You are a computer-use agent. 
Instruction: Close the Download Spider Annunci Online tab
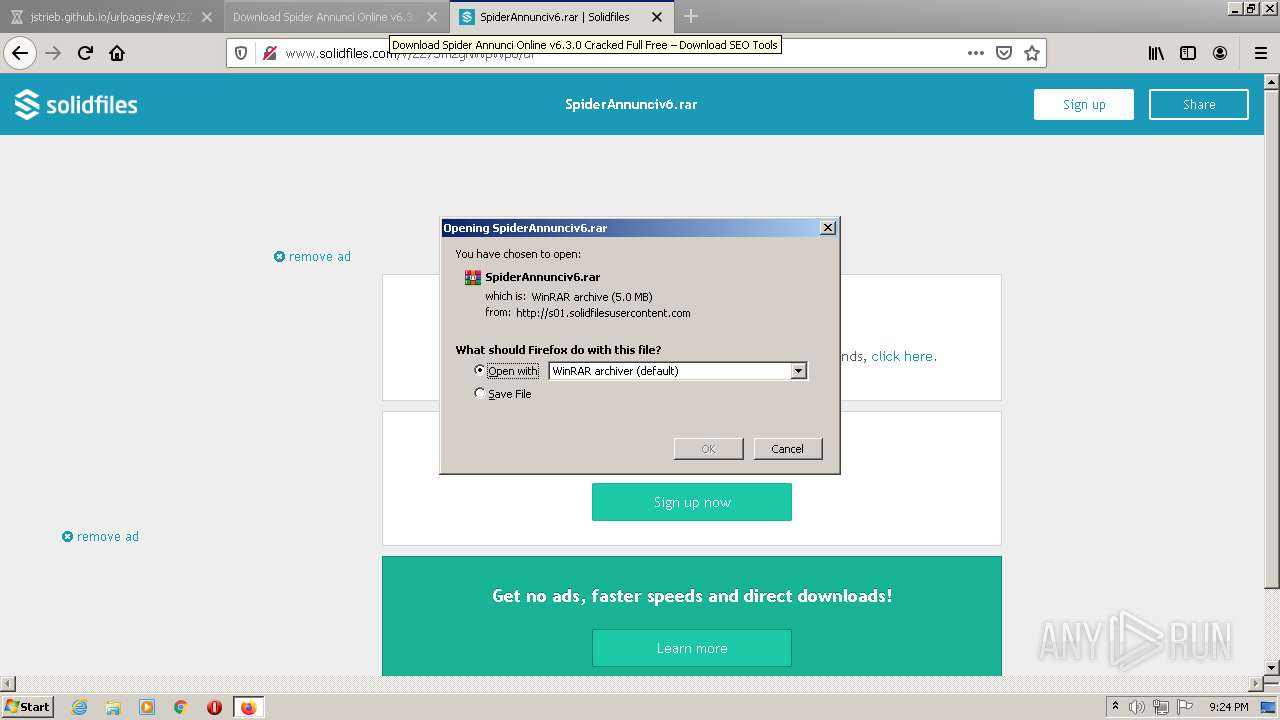pyautogui.click(x=432, y=17)
